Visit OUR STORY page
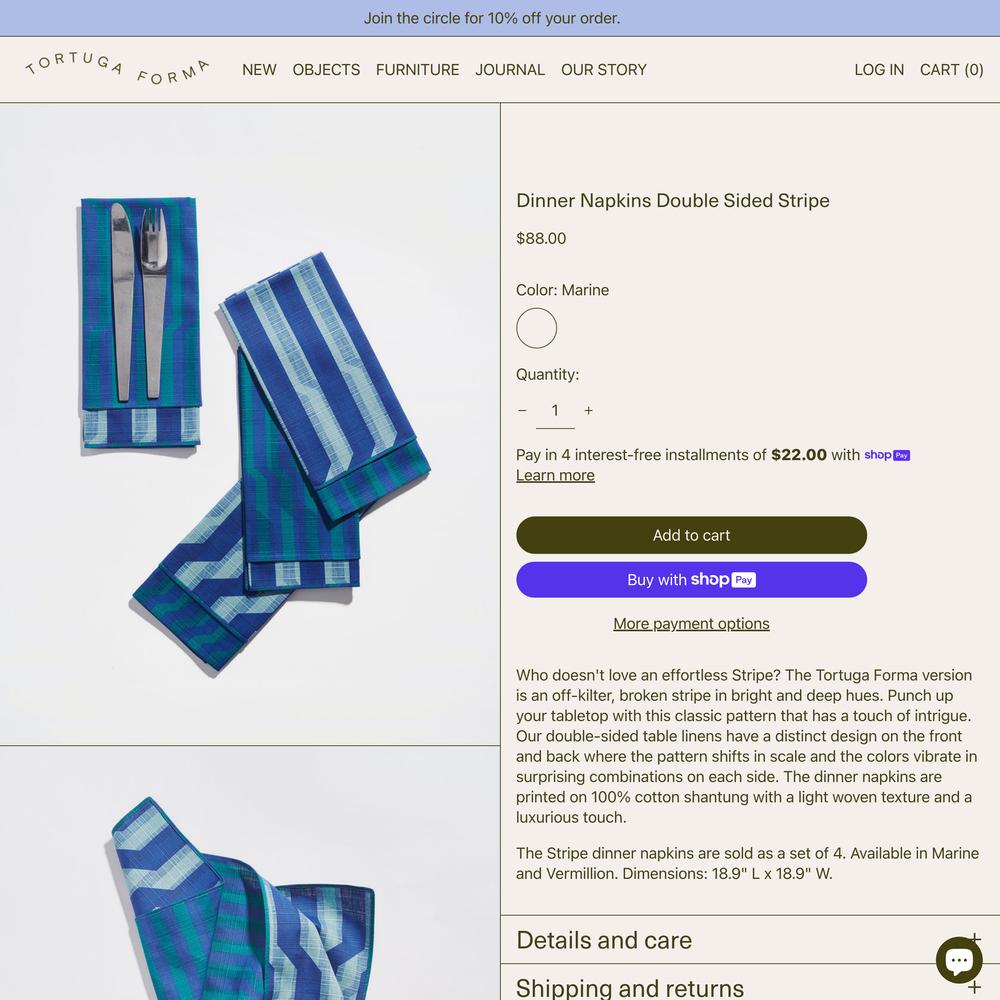1000x1000 pixels. [x=603, y=70]
